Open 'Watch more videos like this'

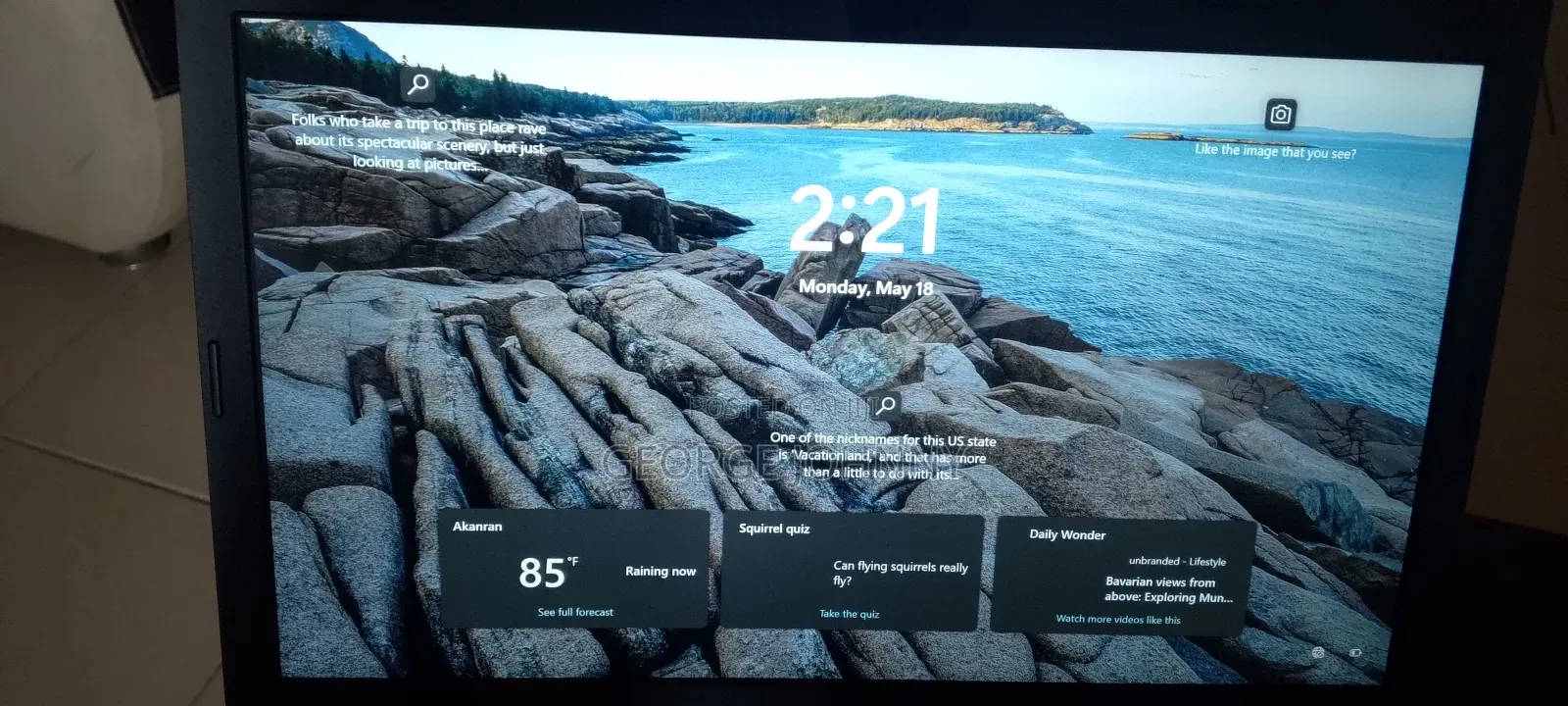pos(1117,619)
